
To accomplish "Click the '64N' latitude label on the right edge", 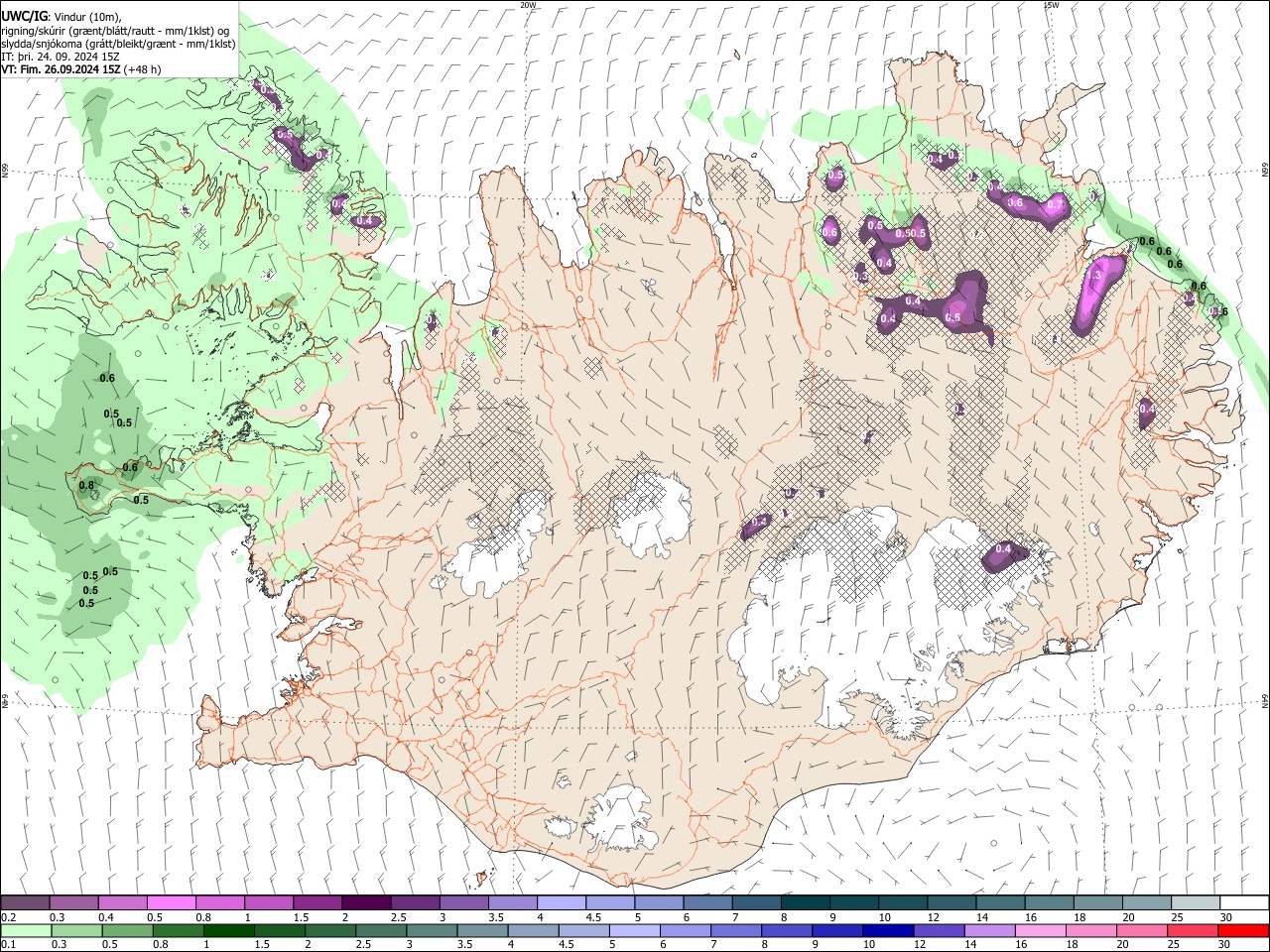I will click(1265, 700).
